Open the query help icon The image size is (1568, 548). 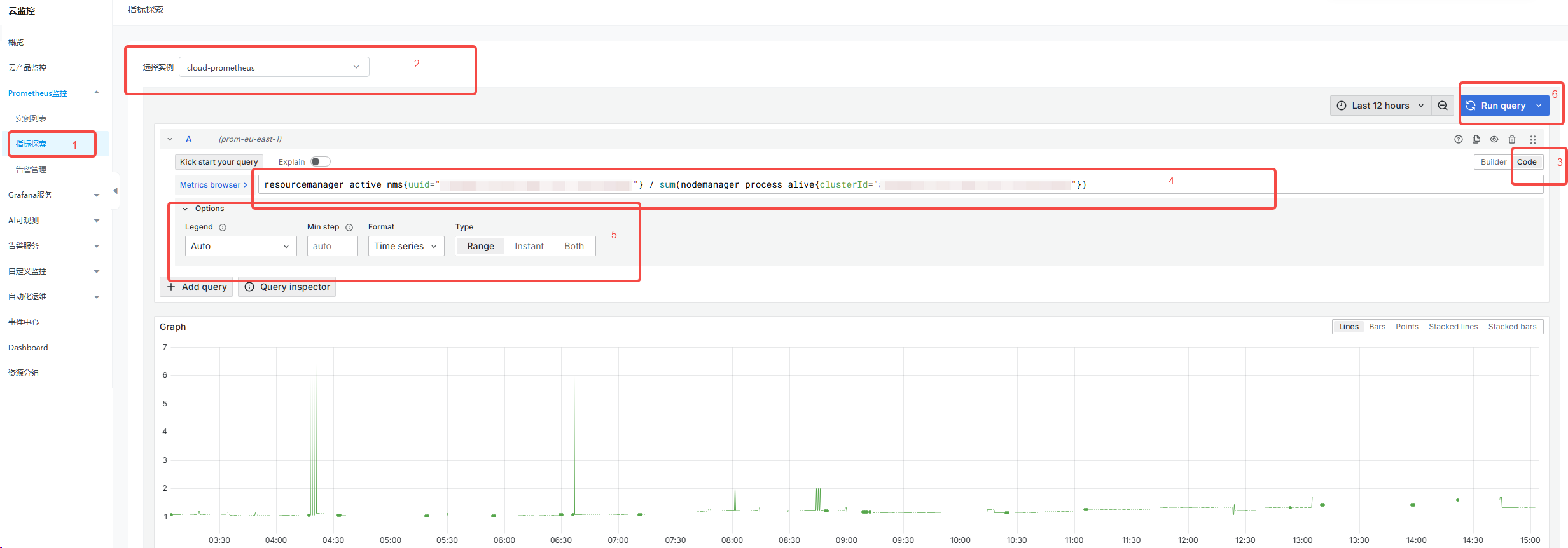coord(1459,139)
